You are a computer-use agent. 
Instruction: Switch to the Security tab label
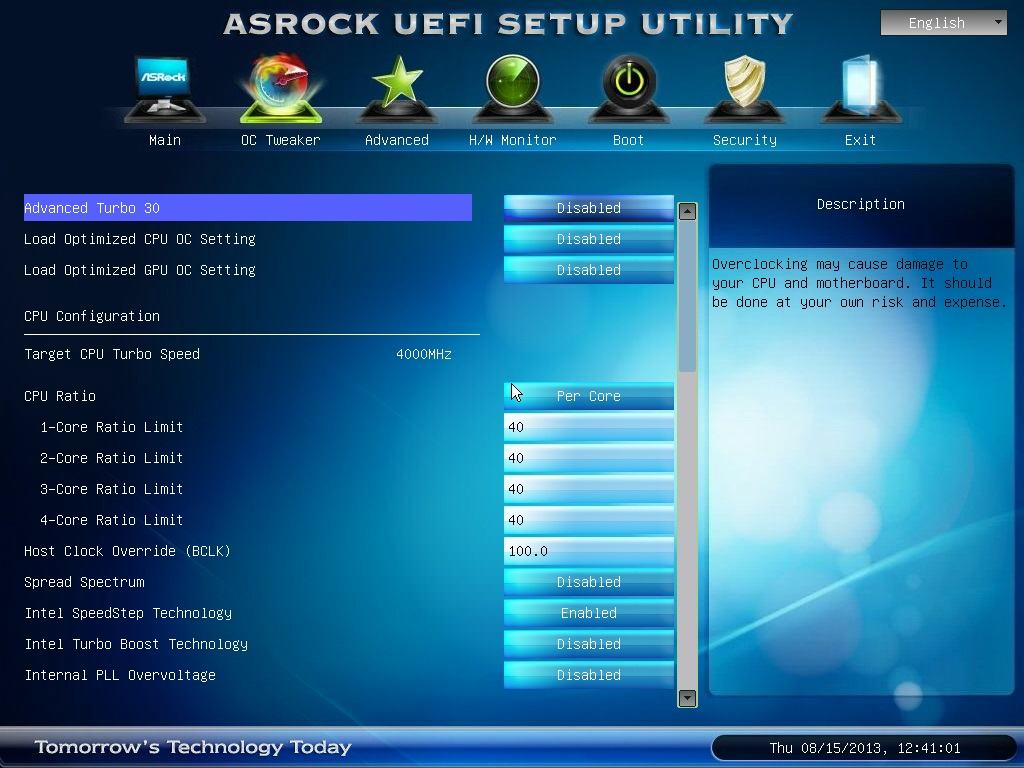[744, 140]
